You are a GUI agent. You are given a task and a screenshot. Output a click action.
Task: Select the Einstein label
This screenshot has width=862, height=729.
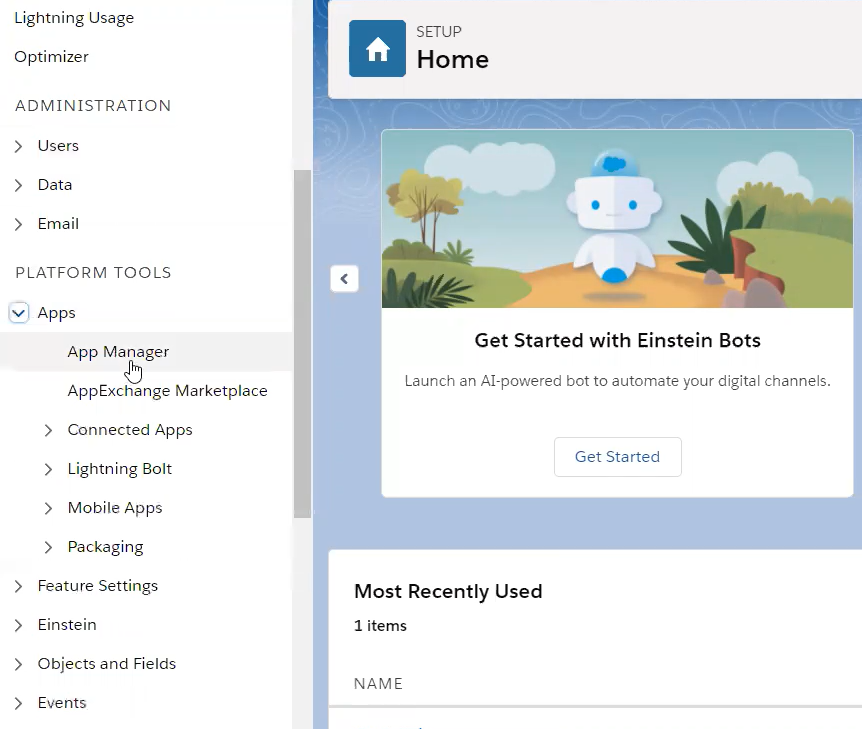67,625
